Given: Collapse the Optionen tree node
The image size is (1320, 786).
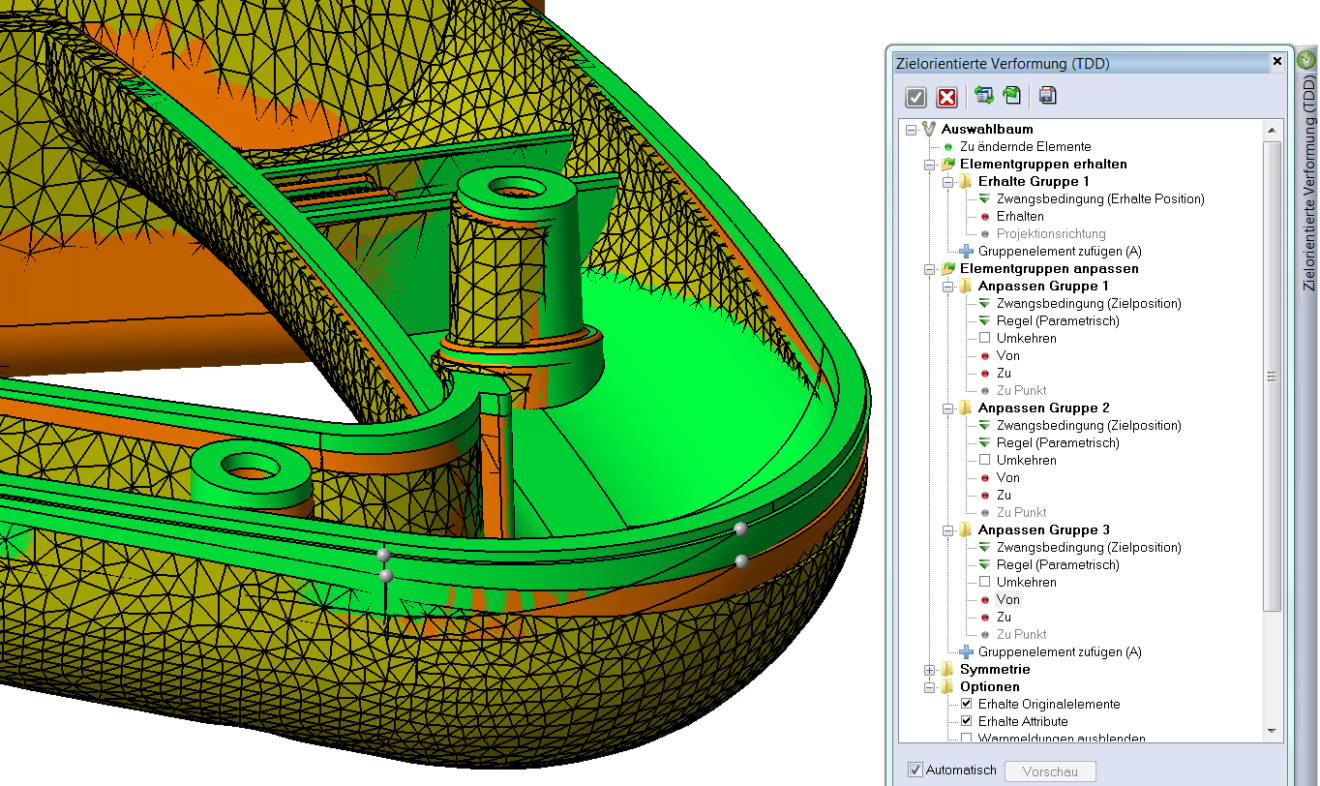Looking at the screenshot, I should pos(930,686).
